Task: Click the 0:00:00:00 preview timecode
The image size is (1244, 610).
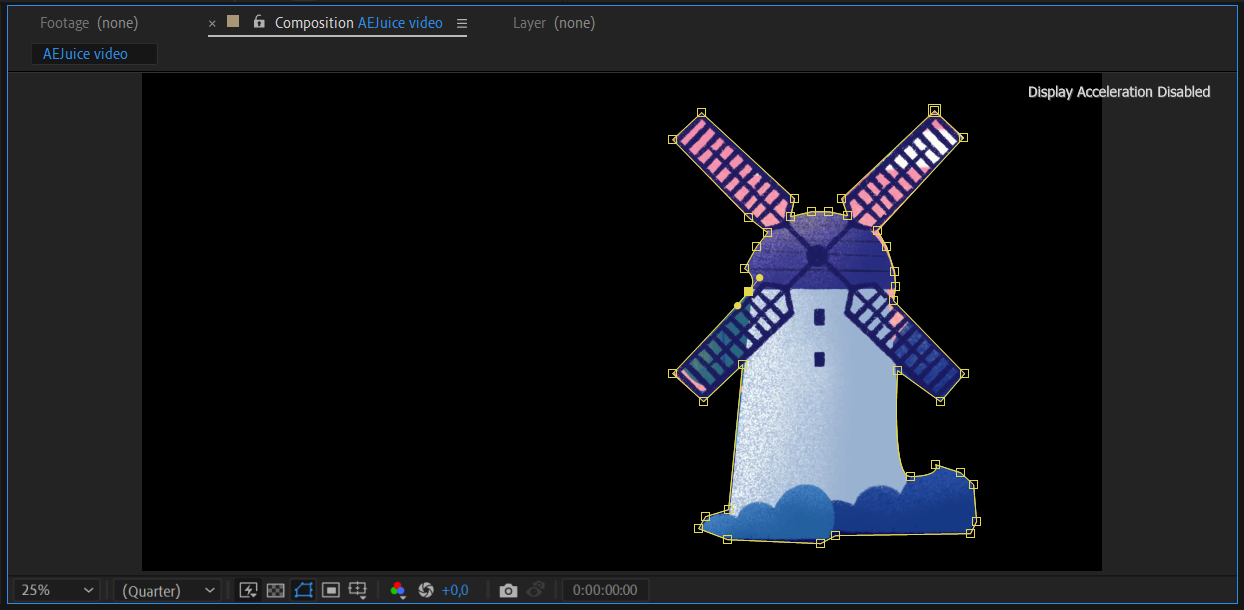Action: coord(605,590)
